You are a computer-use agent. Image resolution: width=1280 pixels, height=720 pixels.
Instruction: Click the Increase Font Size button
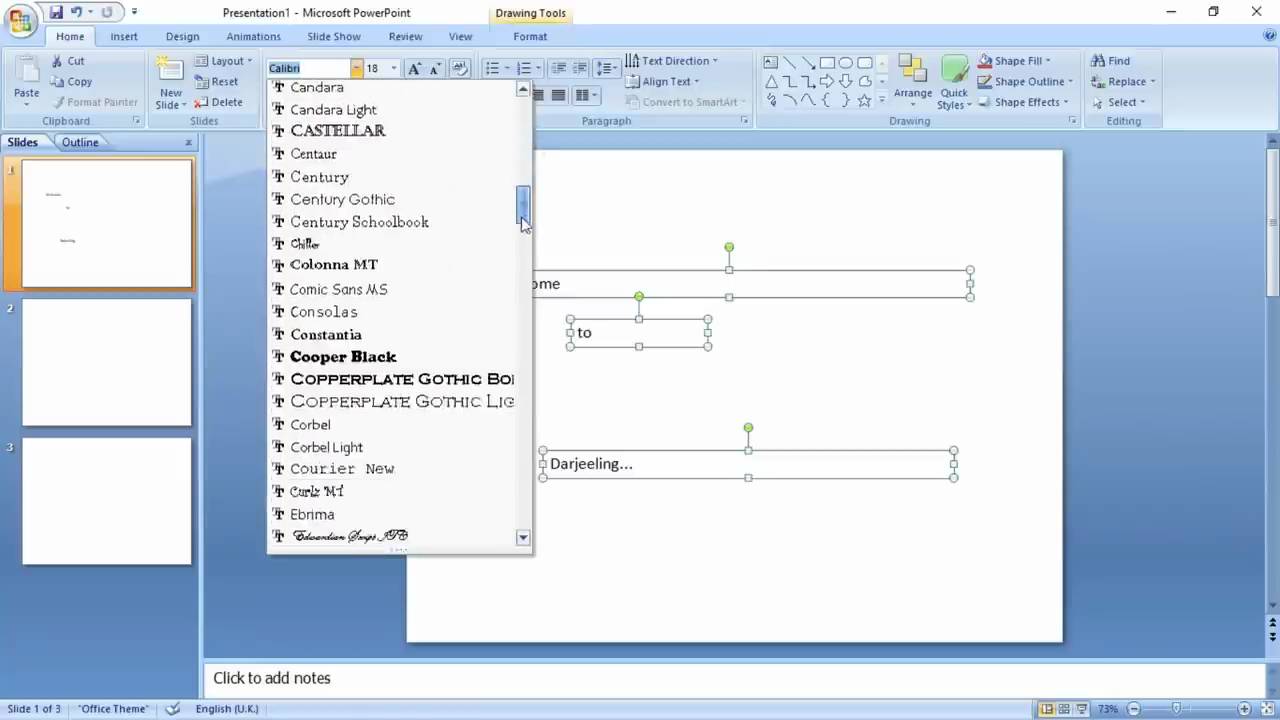(x=414, y=68)
